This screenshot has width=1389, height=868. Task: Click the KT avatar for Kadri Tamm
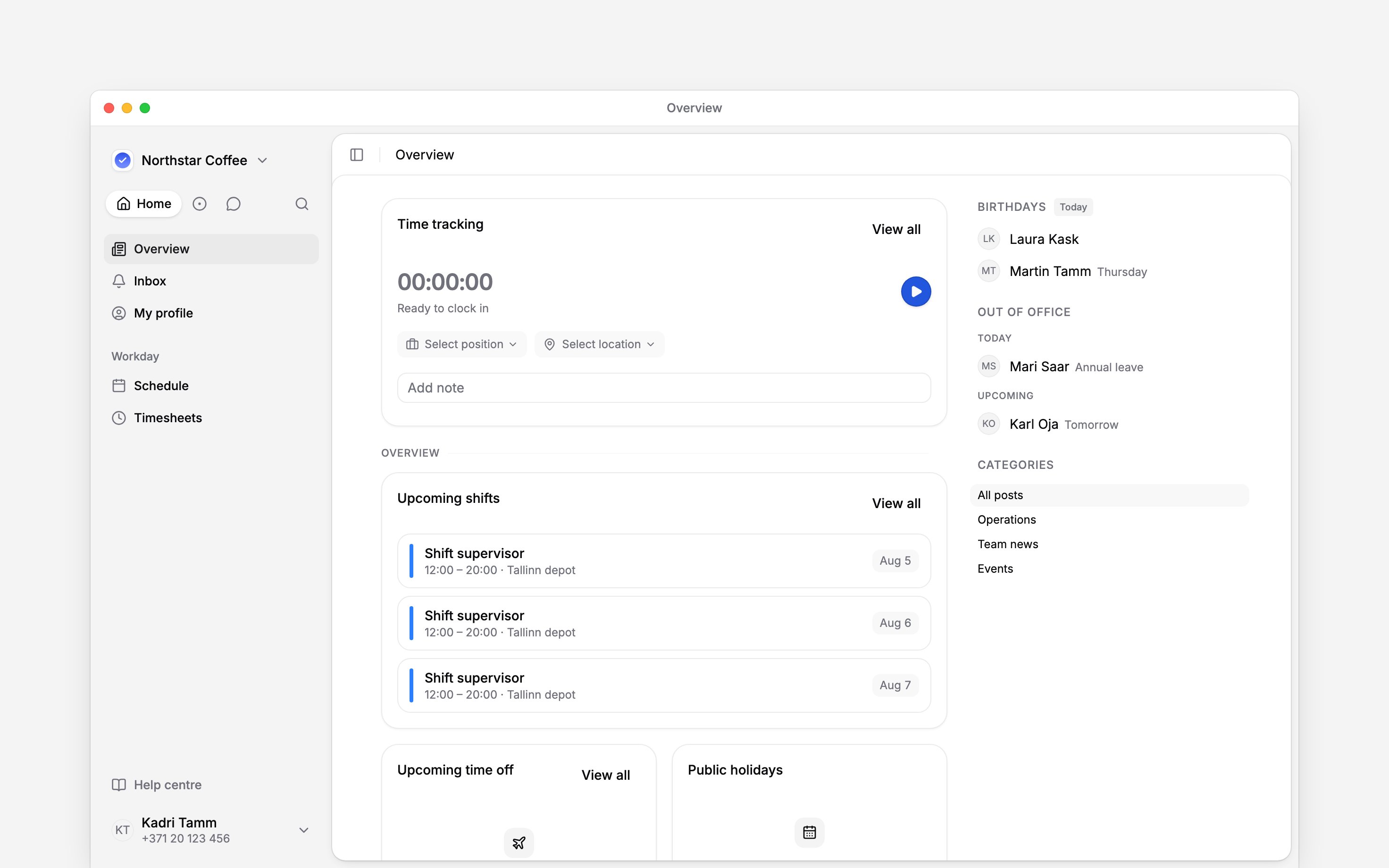point(122,830)
